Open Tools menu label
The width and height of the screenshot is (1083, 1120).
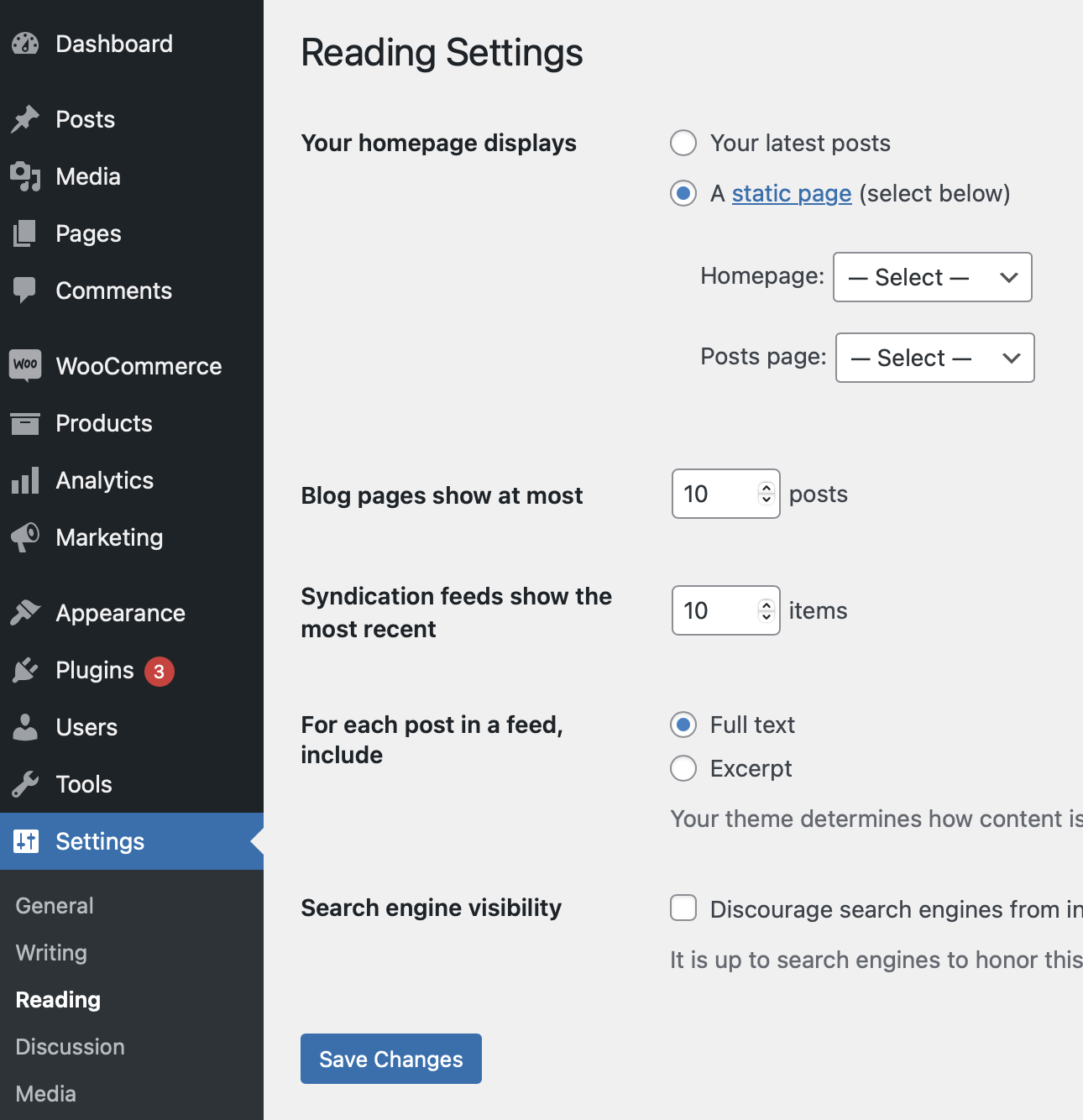point(84,784)
